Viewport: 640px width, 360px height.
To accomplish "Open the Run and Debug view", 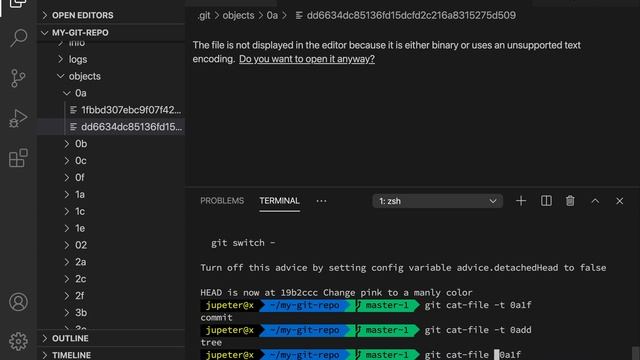I will click(x=18, y=118).
